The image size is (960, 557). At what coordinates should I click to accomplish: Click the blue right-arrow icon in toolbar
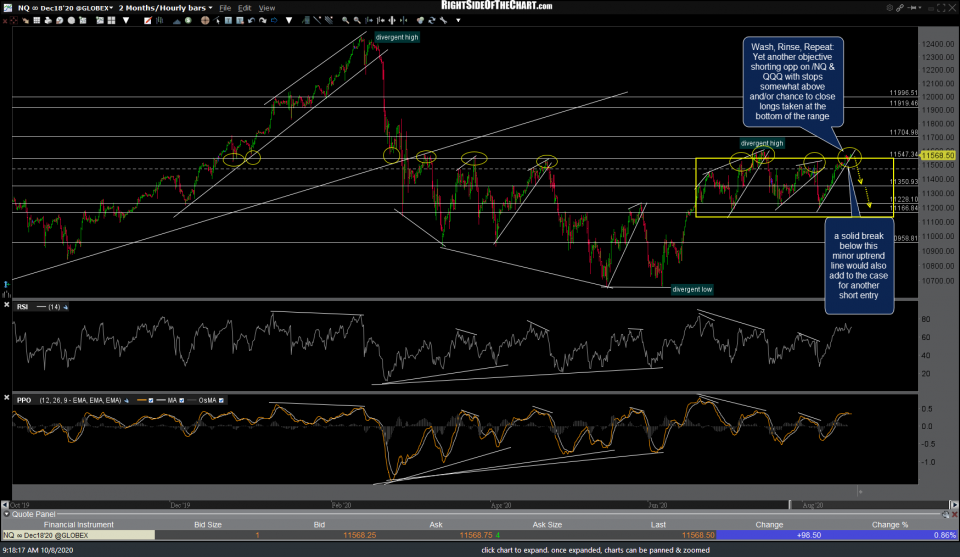[274, 20]
